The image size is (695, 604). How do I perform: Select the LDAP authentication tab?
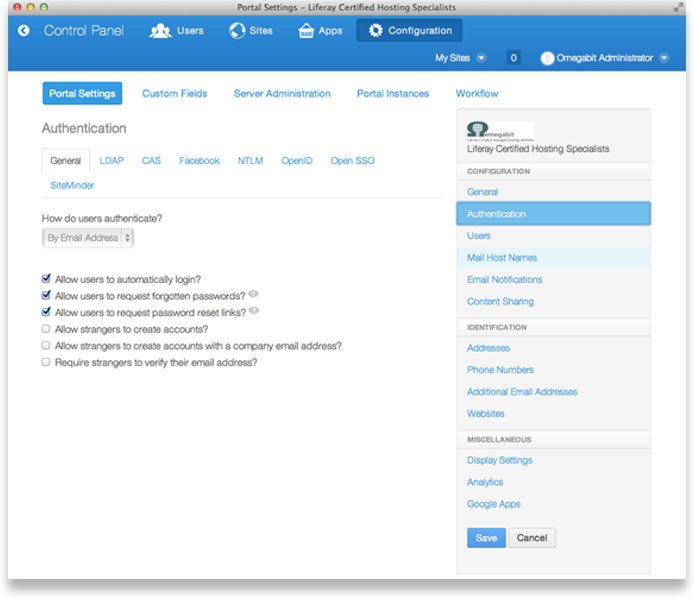(x=111, y=161)
